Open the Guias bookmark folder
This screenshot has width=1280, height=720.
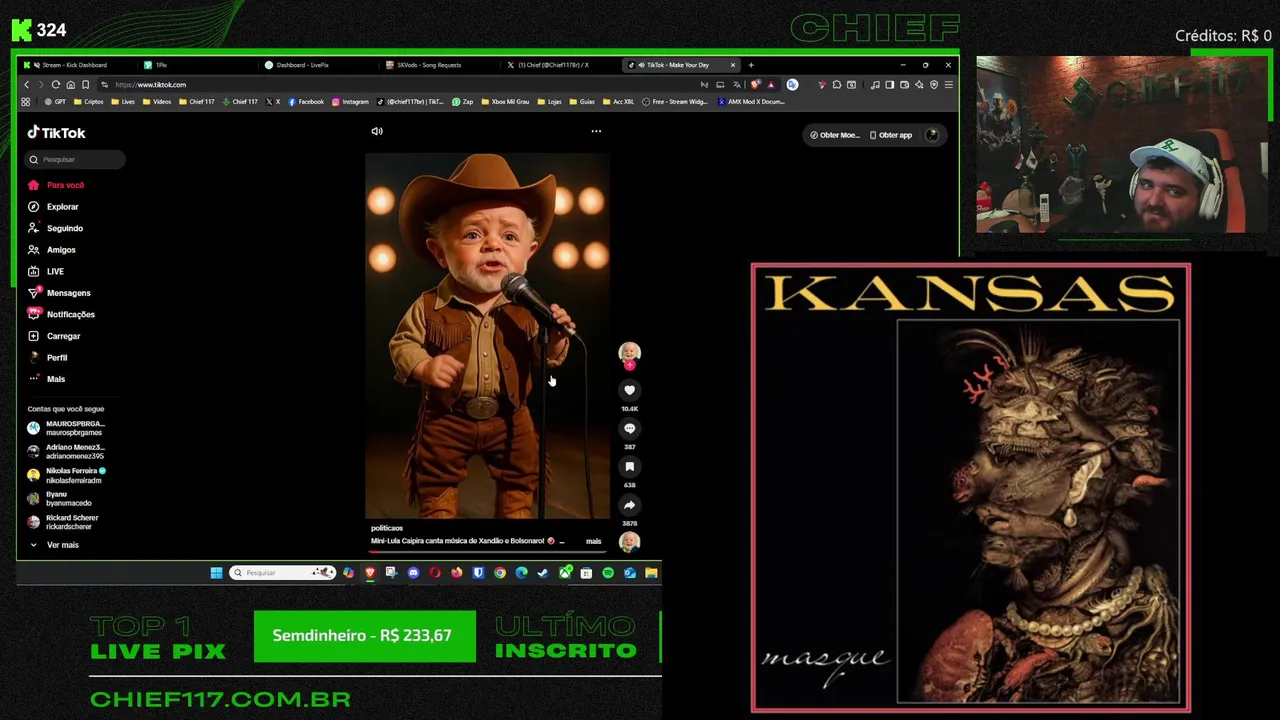[x=581, y=102]
